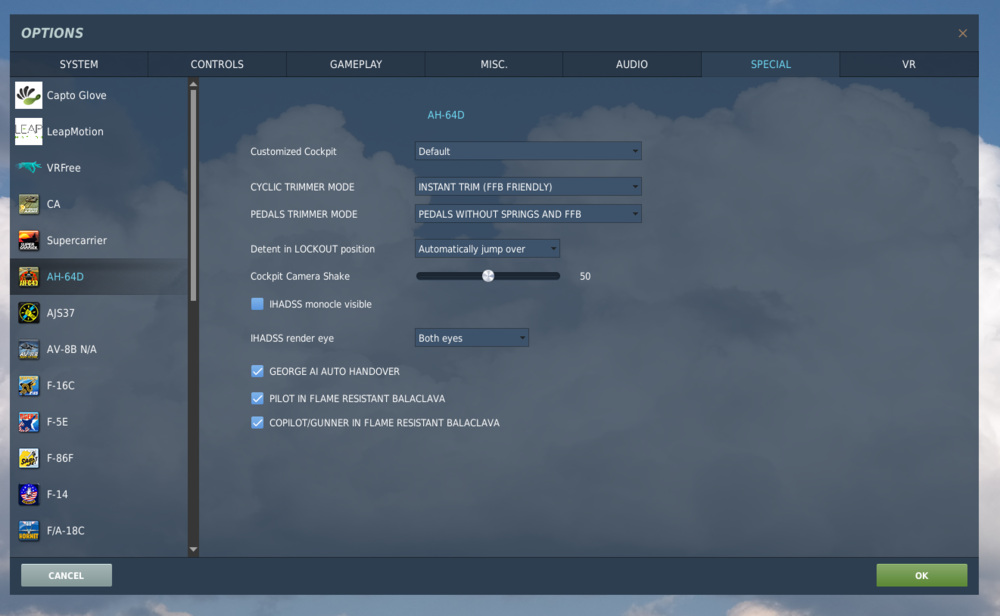The image size is (1000, 616).
Task: Close the Options dialog with X
Action: tap(962, 33)
